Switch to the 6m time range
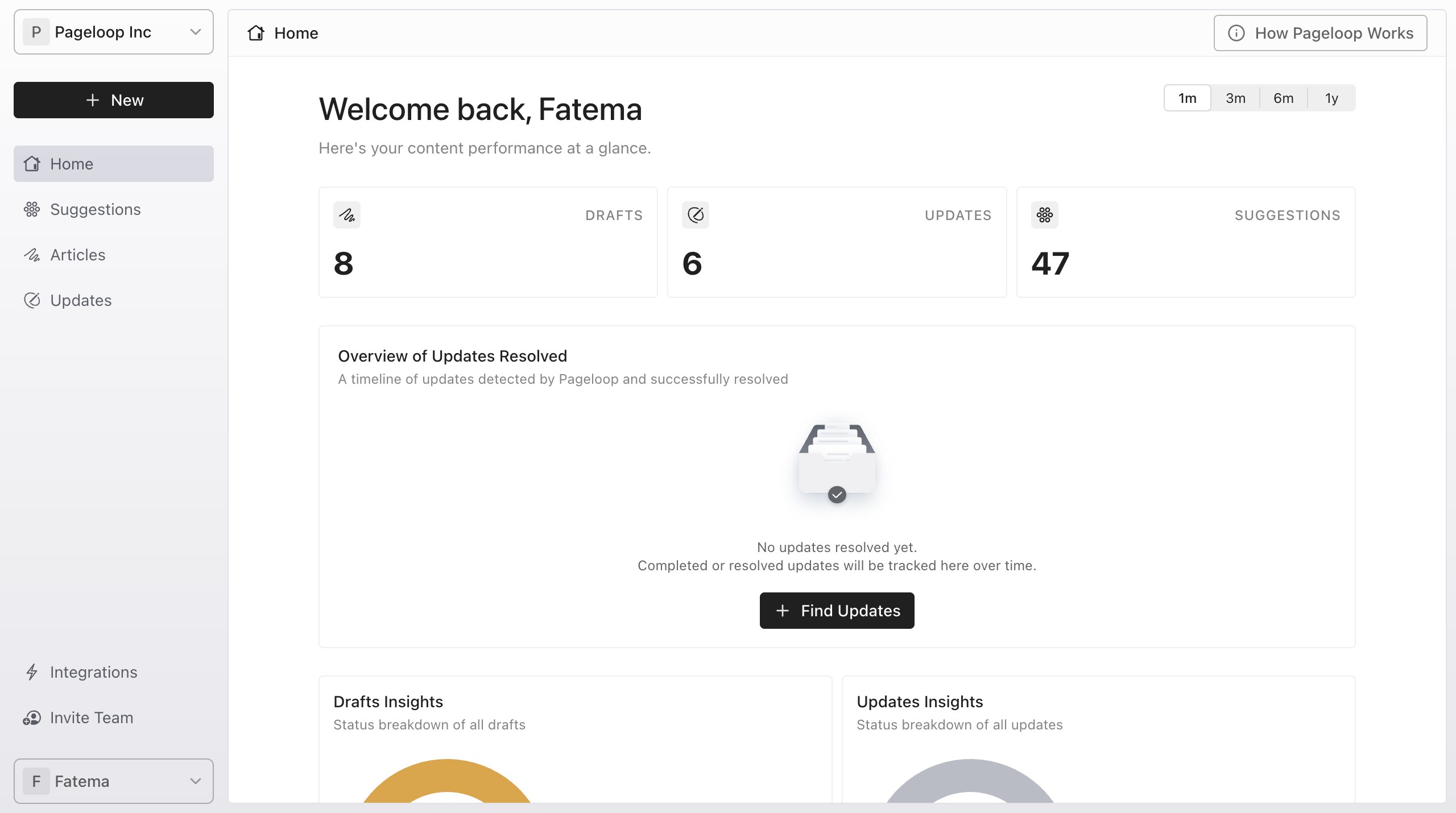The height and width of the screenshot is (813, 1456). click(1283, 98)
